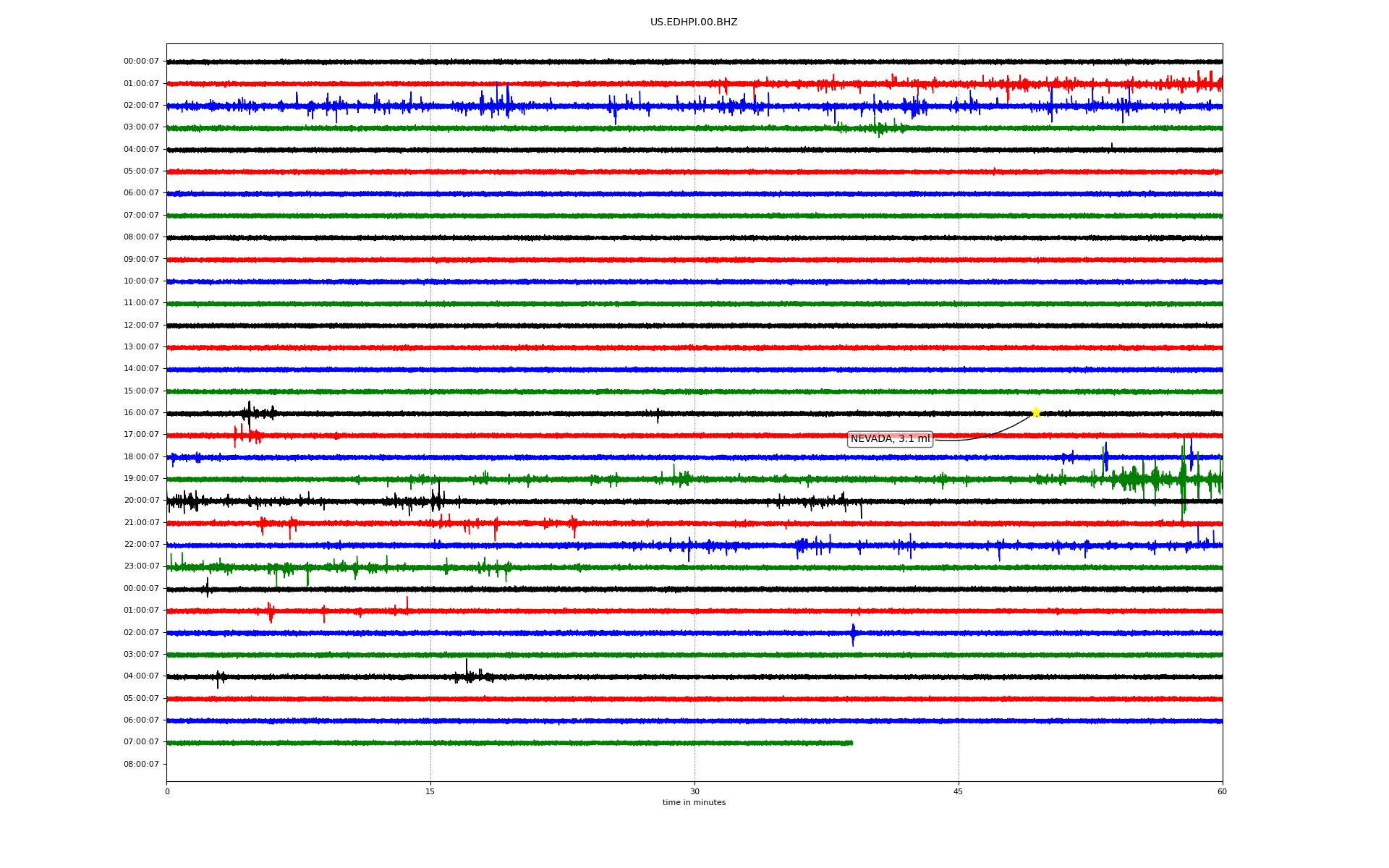The width and height of the screenshot is (1389, 868).
Task: Click the 15 tick label on x-axis
Action: [430, 792]
